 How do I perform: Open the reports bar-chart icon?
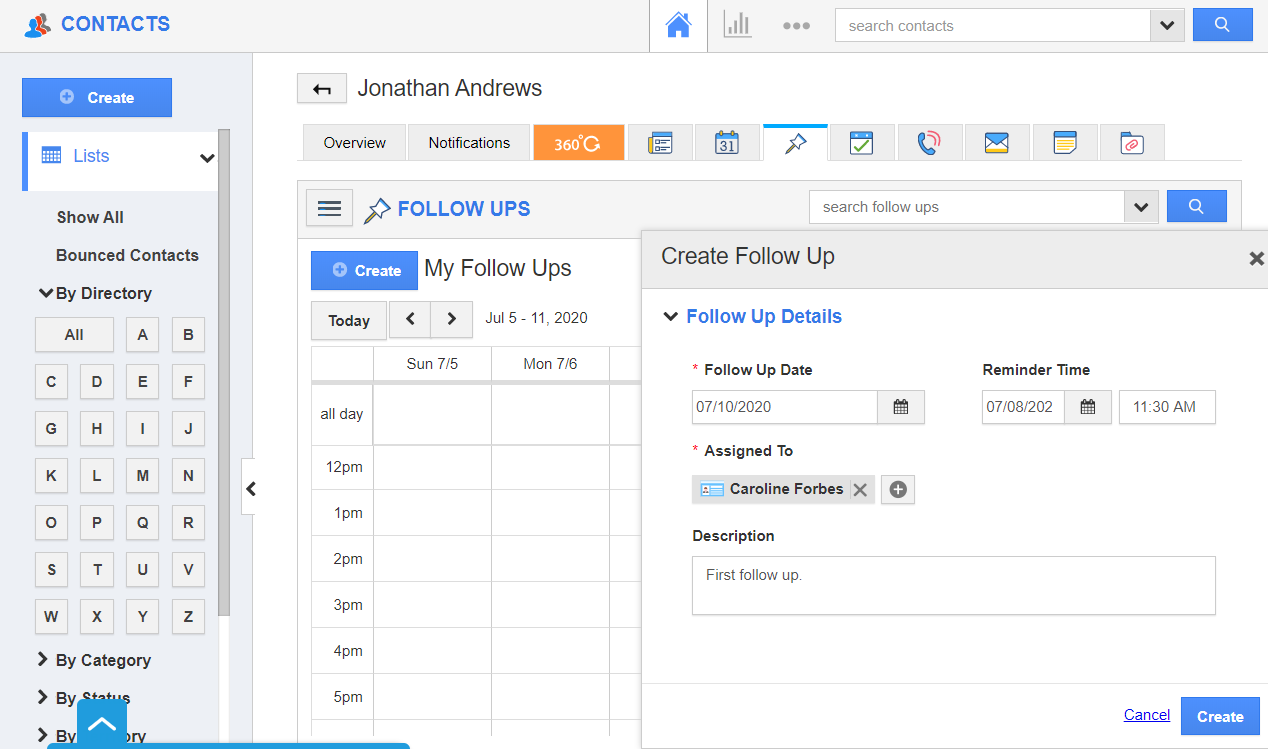(x=737, y=25)
